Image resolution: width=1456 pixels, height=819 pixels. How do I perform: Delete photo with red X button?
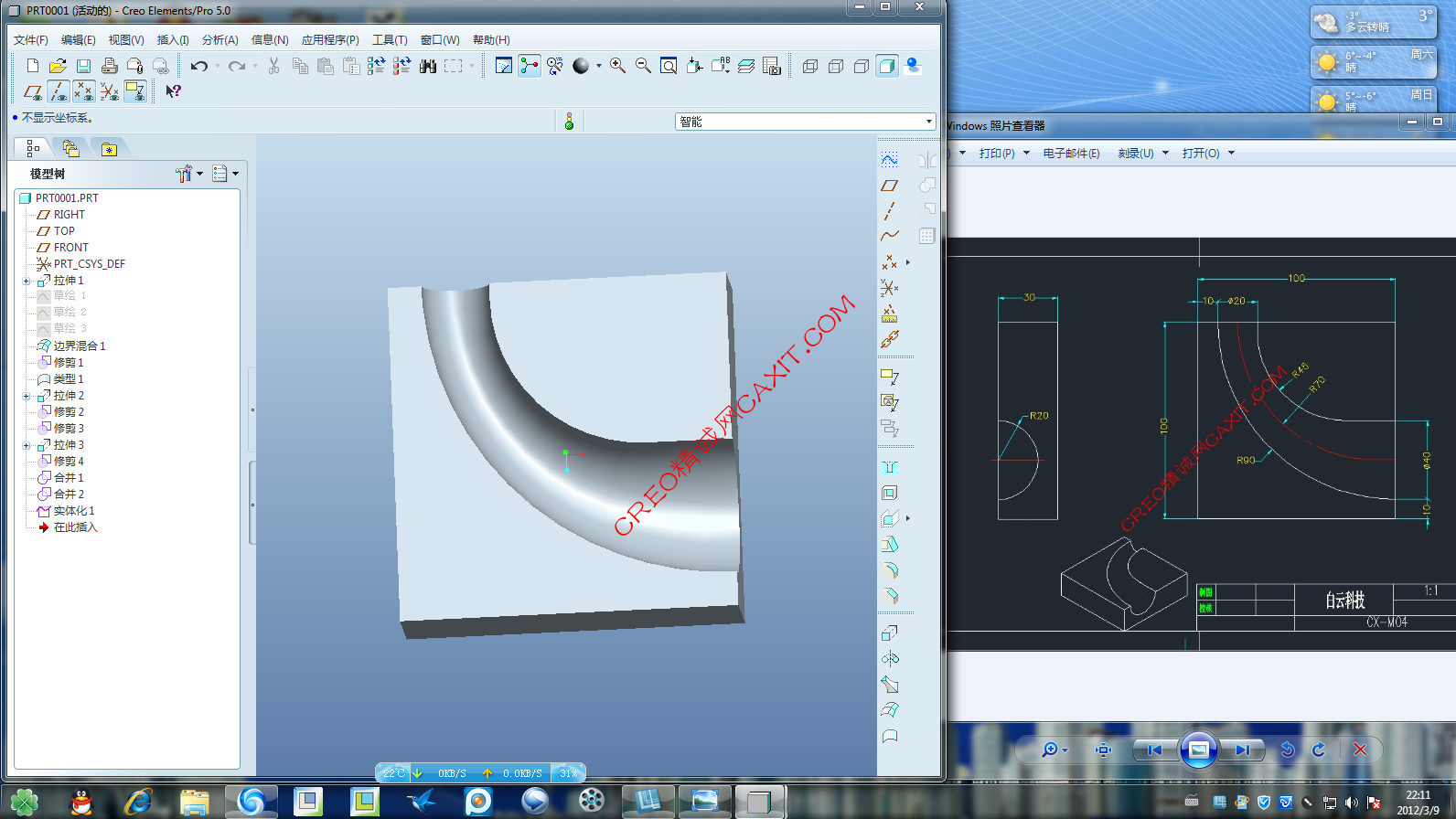click(x=1360, y=750)
